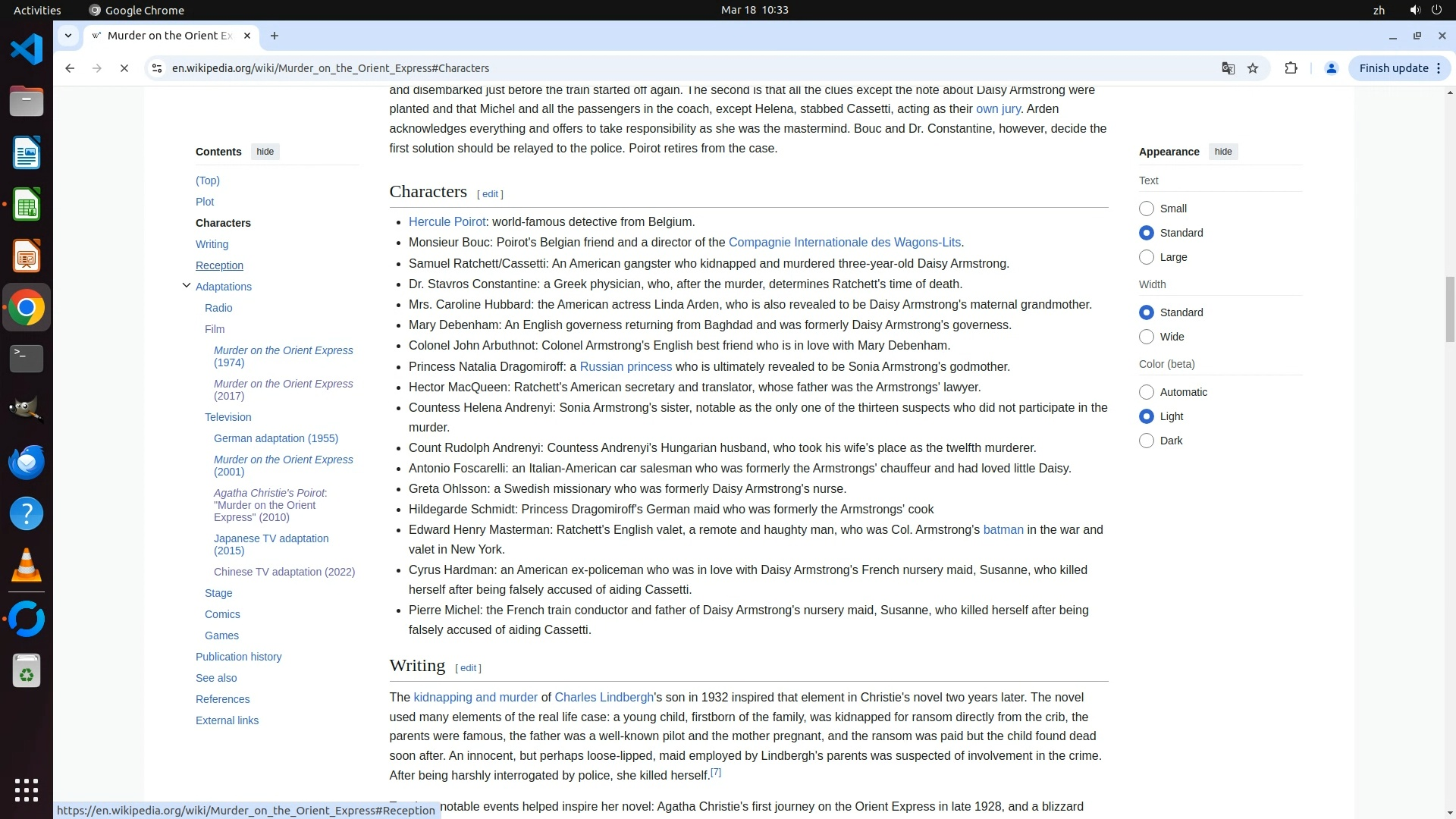
Task: Open the tab search dropdown arrow
Action: point(68,36)
